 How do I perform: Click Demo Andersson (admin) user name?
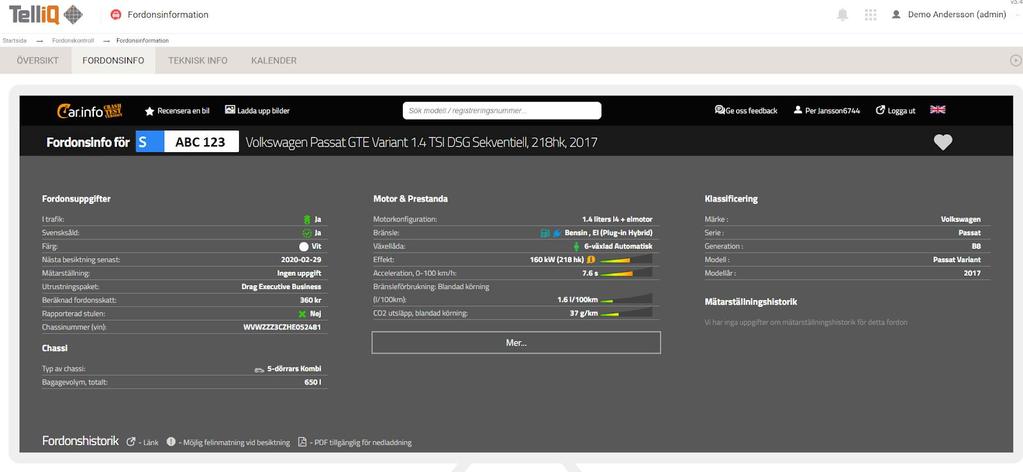pyautogui.click(x=957, y=15)
